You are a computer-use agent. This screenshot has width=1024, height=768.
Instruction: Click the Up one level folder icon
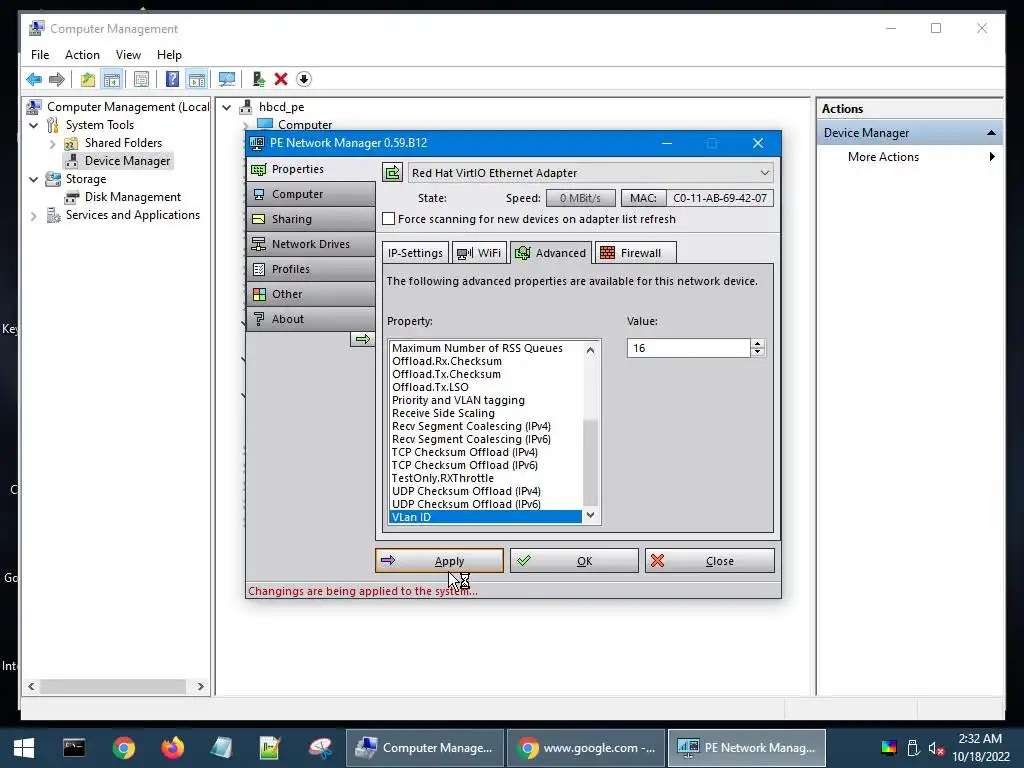[88, 80]
